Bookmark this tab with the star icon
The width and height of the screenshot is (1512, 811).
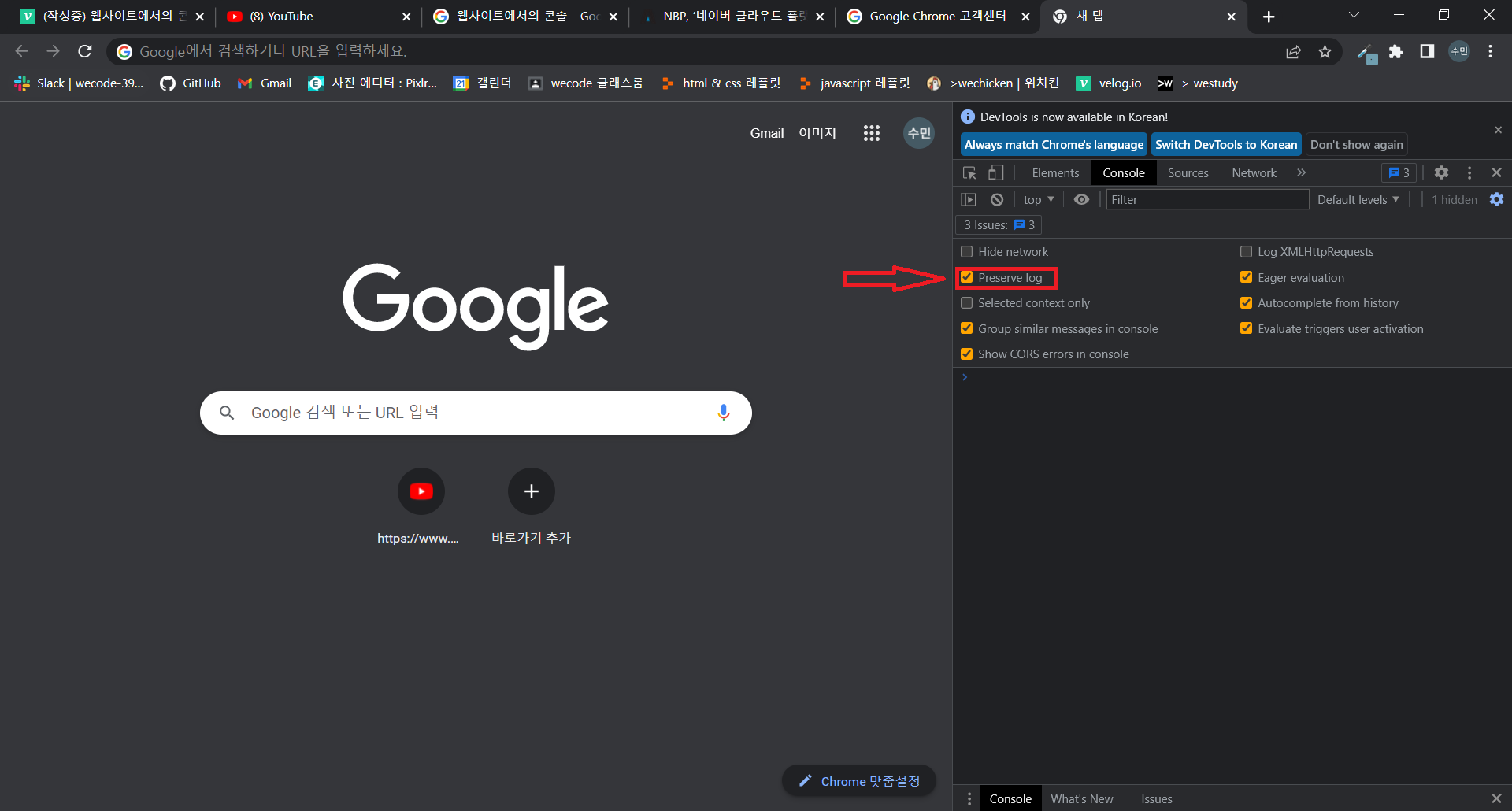[x=1325, y=52]
